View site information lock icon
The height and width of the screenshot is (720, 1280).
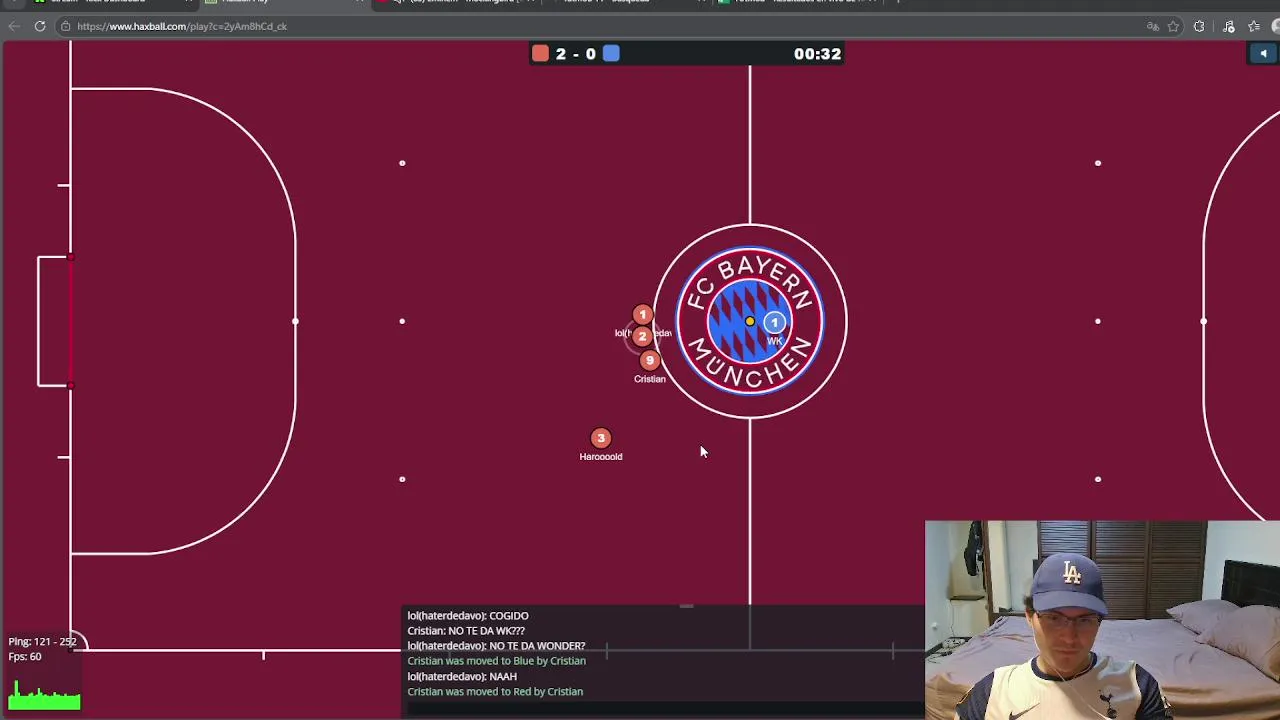tap(66, 26)
